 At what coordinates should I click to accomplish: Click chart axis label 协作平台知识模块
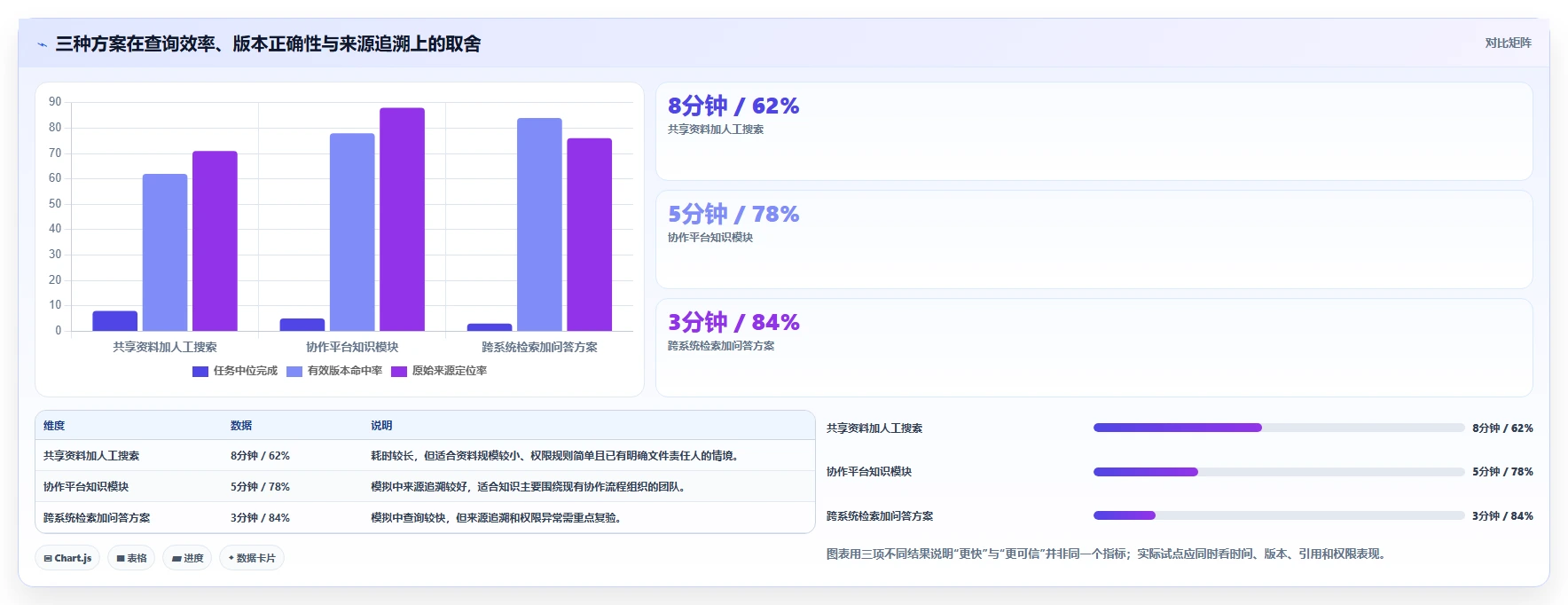click(x=352, y=347)
